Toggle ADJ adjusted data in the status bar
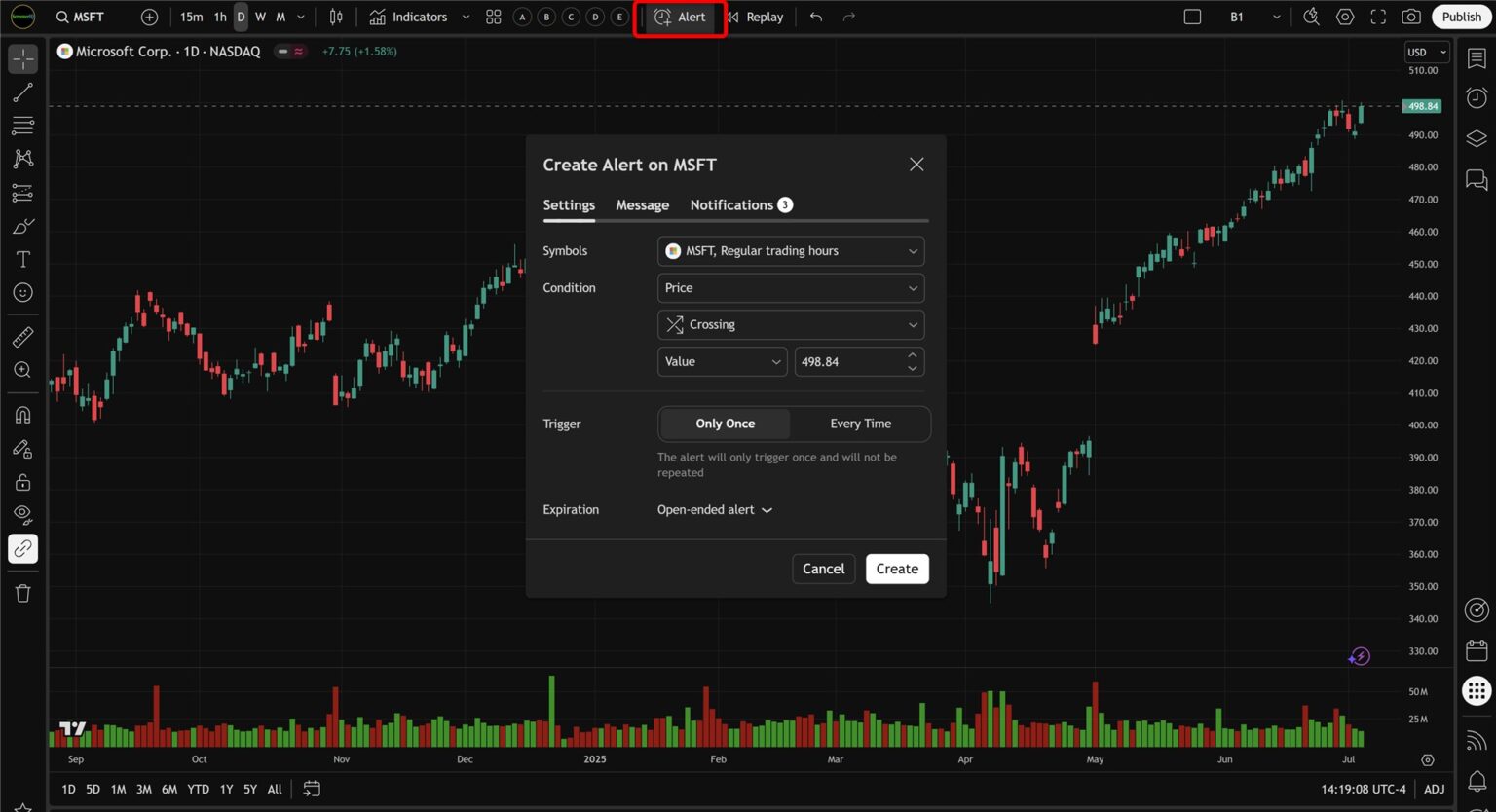Viewport: 1496px width, 812px height. tap(1434, 789)
